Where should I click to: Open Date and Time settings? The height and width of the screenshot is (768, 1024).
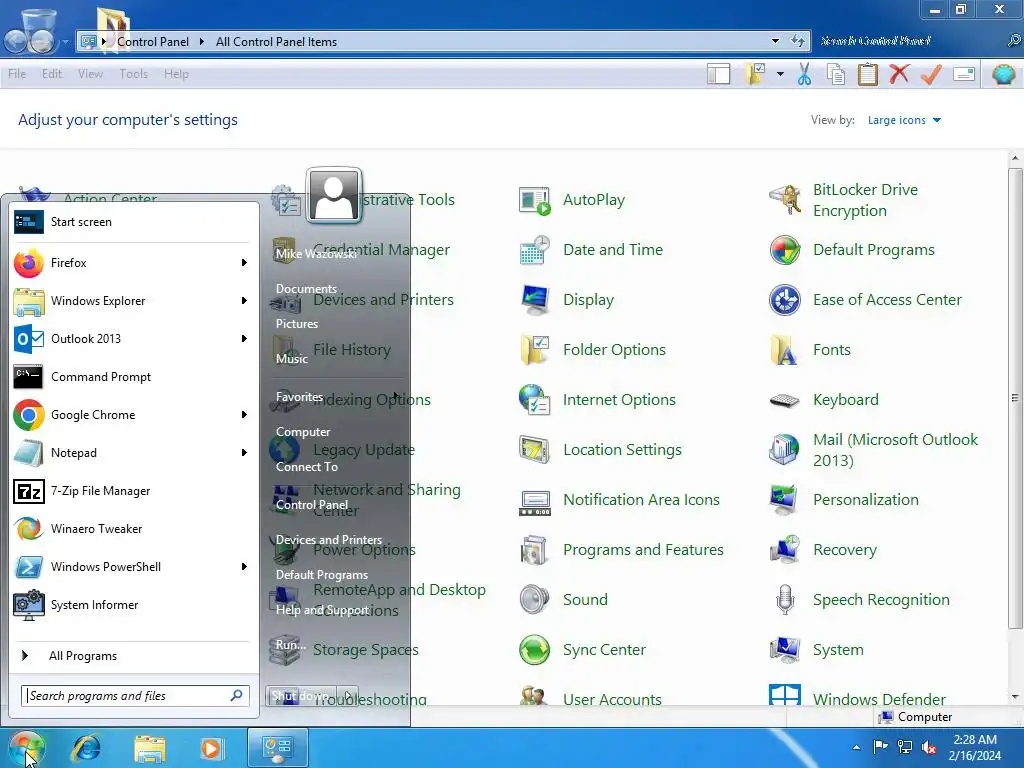[x=591, y=249]
